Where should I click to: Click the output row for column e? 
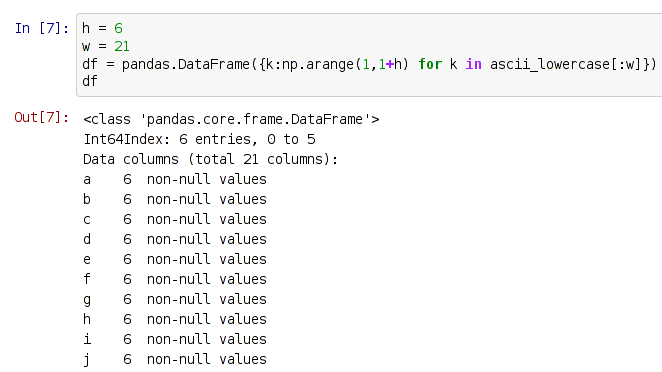pos(175,259)
